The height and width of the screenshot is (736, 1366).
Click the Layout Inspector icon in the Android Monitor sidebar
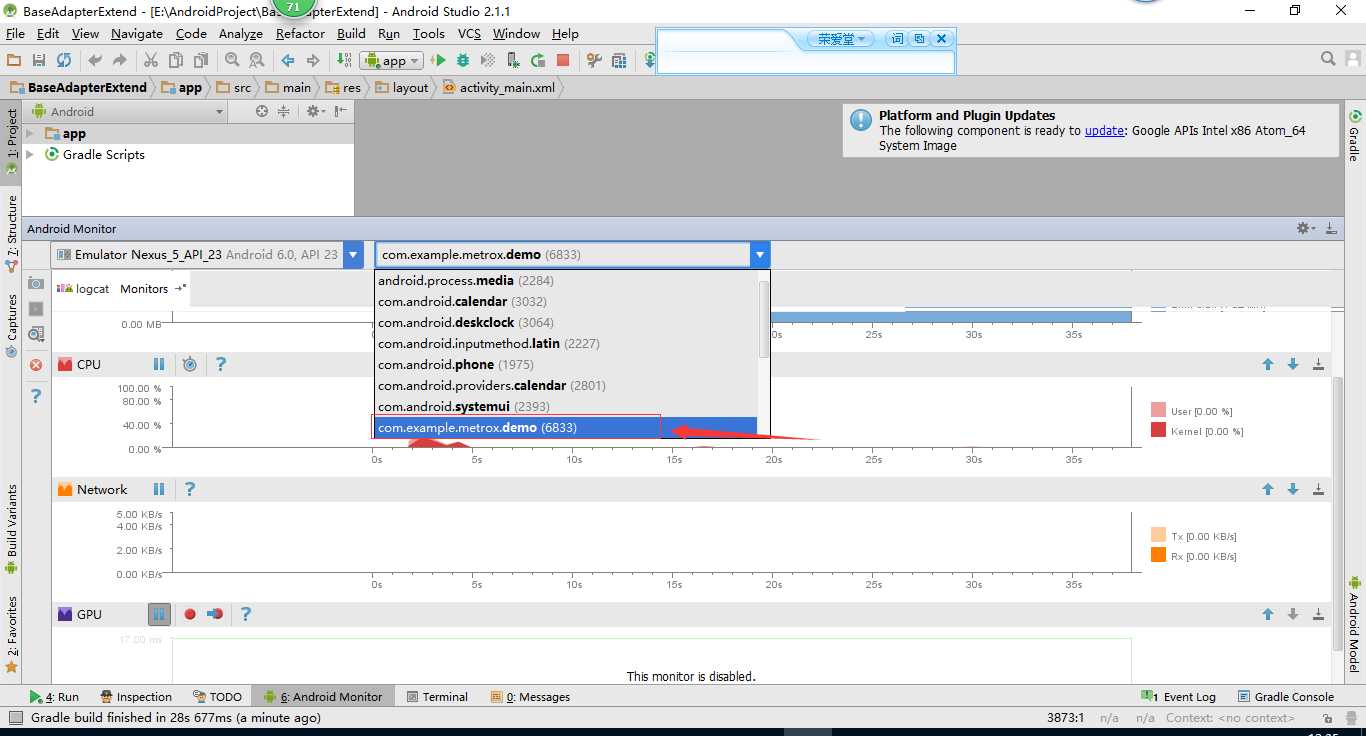[x=36, y=334]
